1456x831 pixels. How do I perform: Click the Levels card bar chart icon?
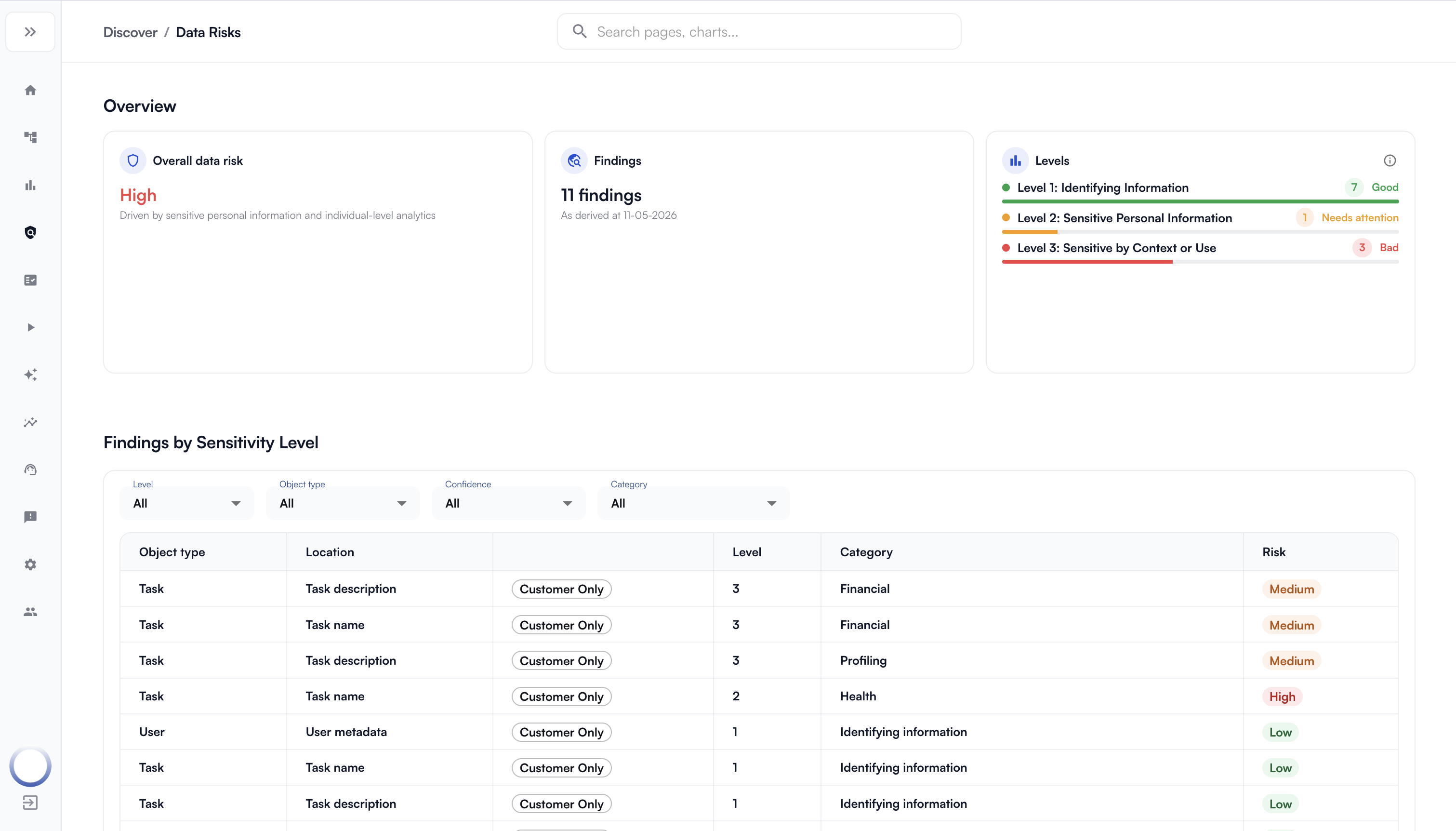[x=1015, y=161]
